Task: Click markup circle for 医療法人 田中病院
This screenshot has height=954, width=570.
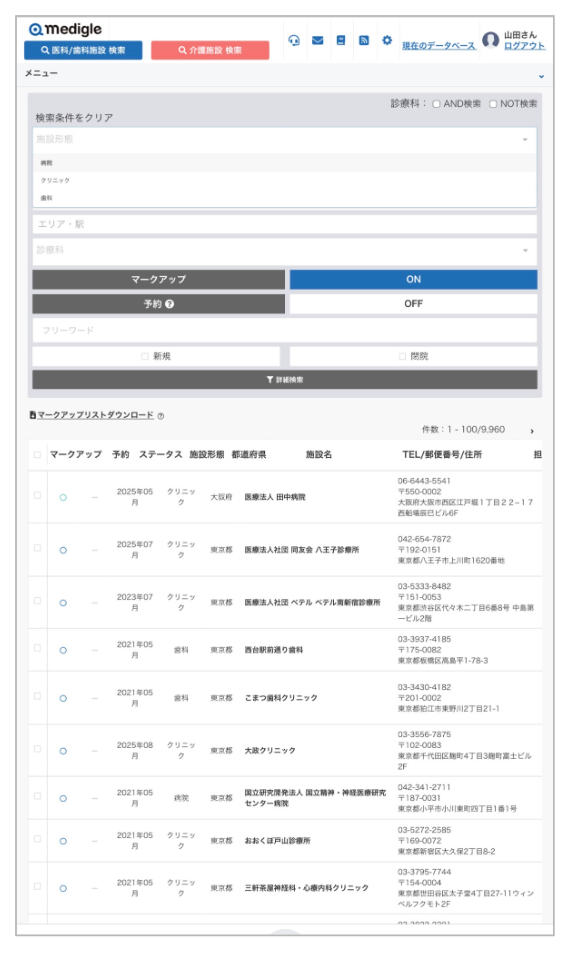Action: coord(63,498)
